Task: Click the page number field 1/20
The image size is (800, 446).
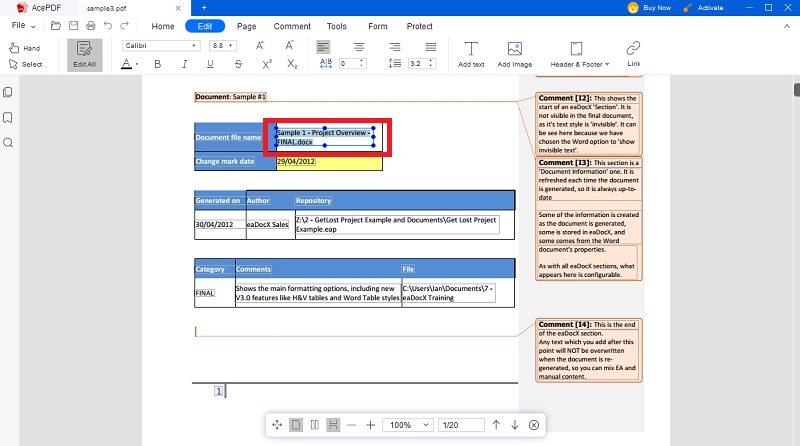Action: [461, 425]
